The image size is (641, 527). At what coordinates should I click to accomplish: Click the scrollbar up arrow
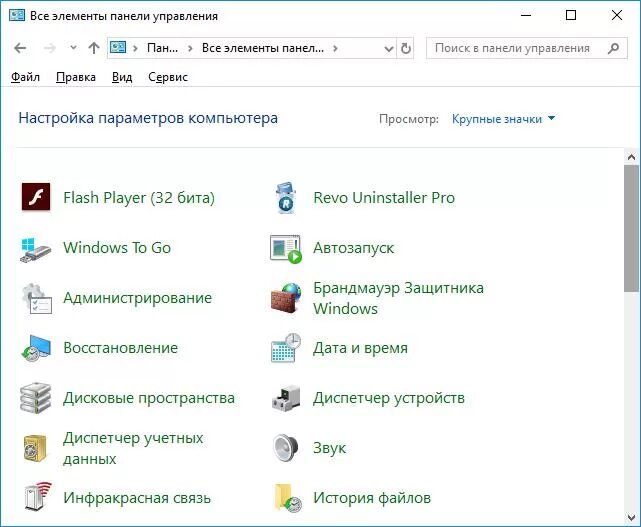pos(631,157)
